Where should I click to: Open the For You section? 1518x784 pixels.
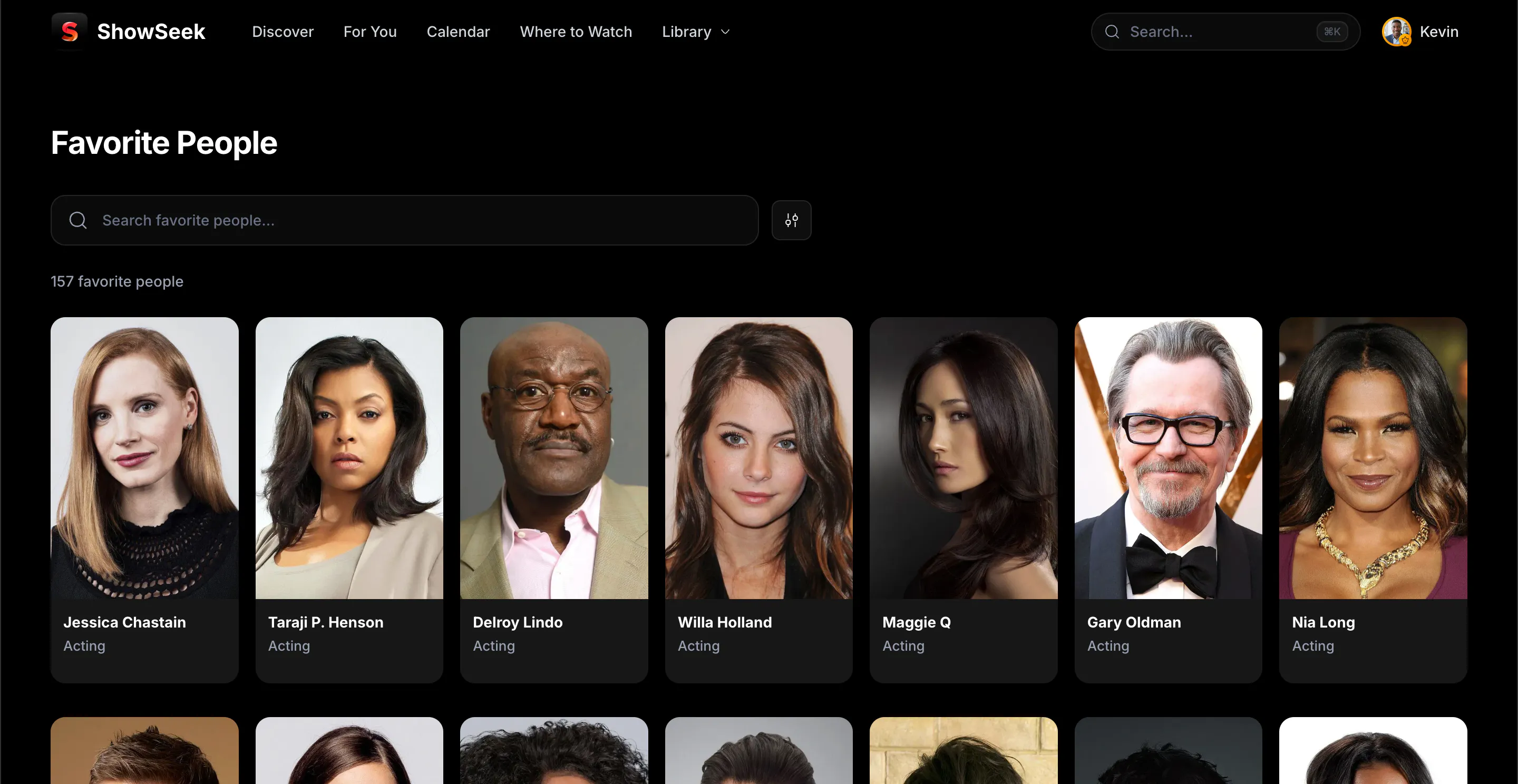370,32
